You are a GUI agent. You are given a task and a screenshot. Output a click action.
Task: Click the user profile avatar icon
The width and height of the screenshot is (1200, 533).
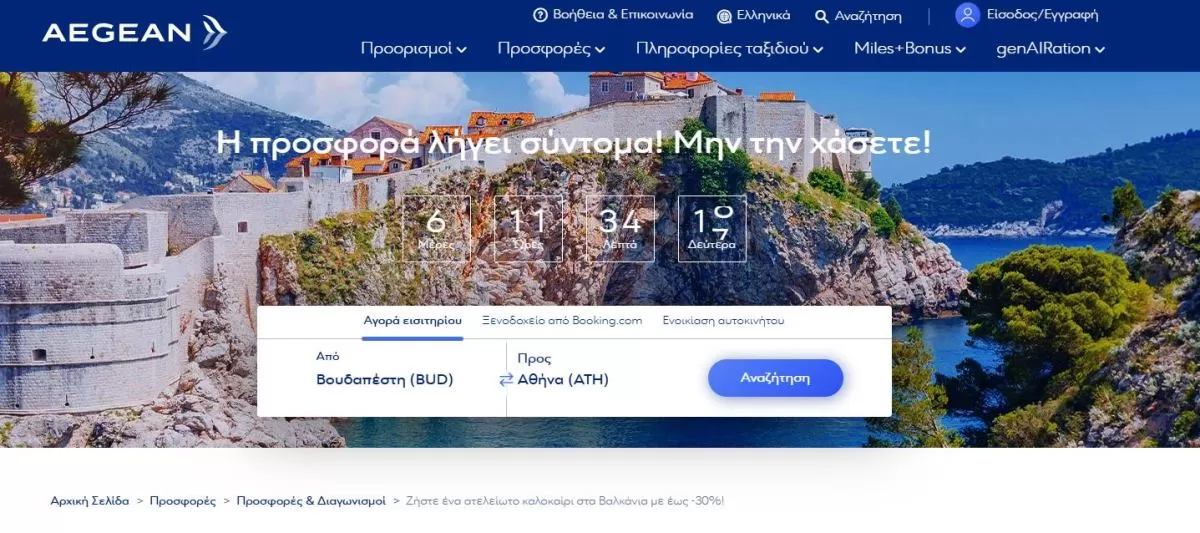pyautogui.click(x=967, y=15)
